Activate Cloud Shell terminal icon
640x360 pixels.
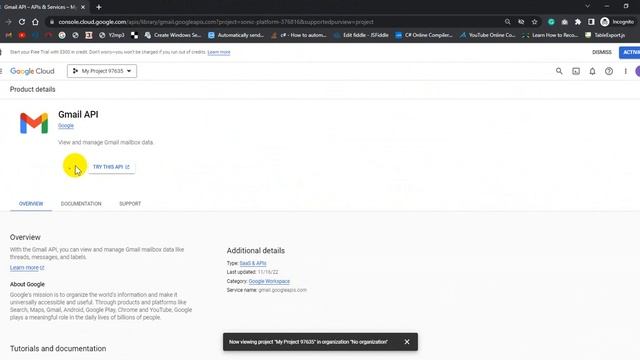pyautogui.click(x=576, y=71)
